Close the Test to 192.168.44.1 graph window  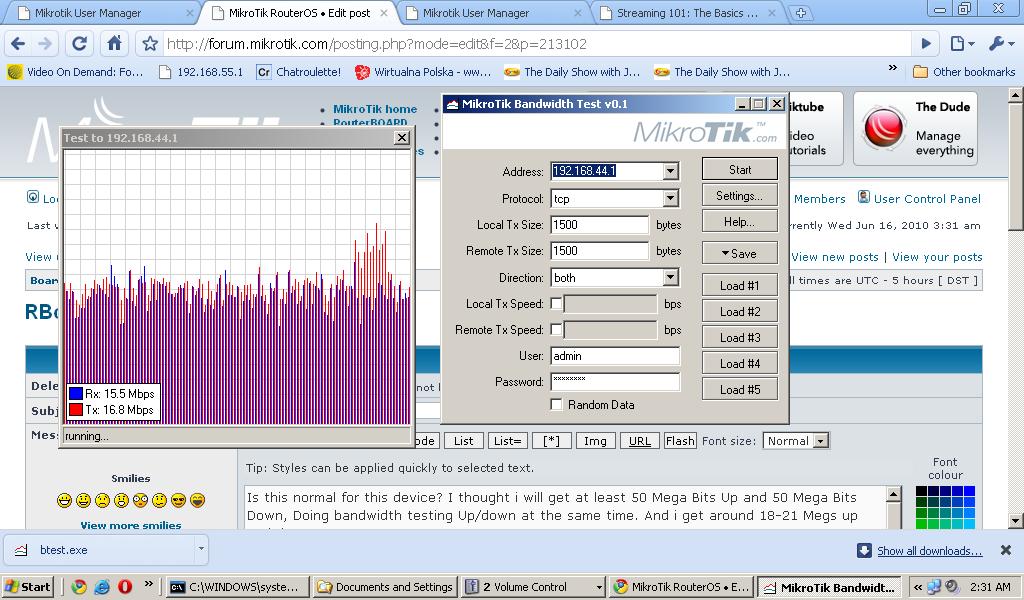click(402, 137)
